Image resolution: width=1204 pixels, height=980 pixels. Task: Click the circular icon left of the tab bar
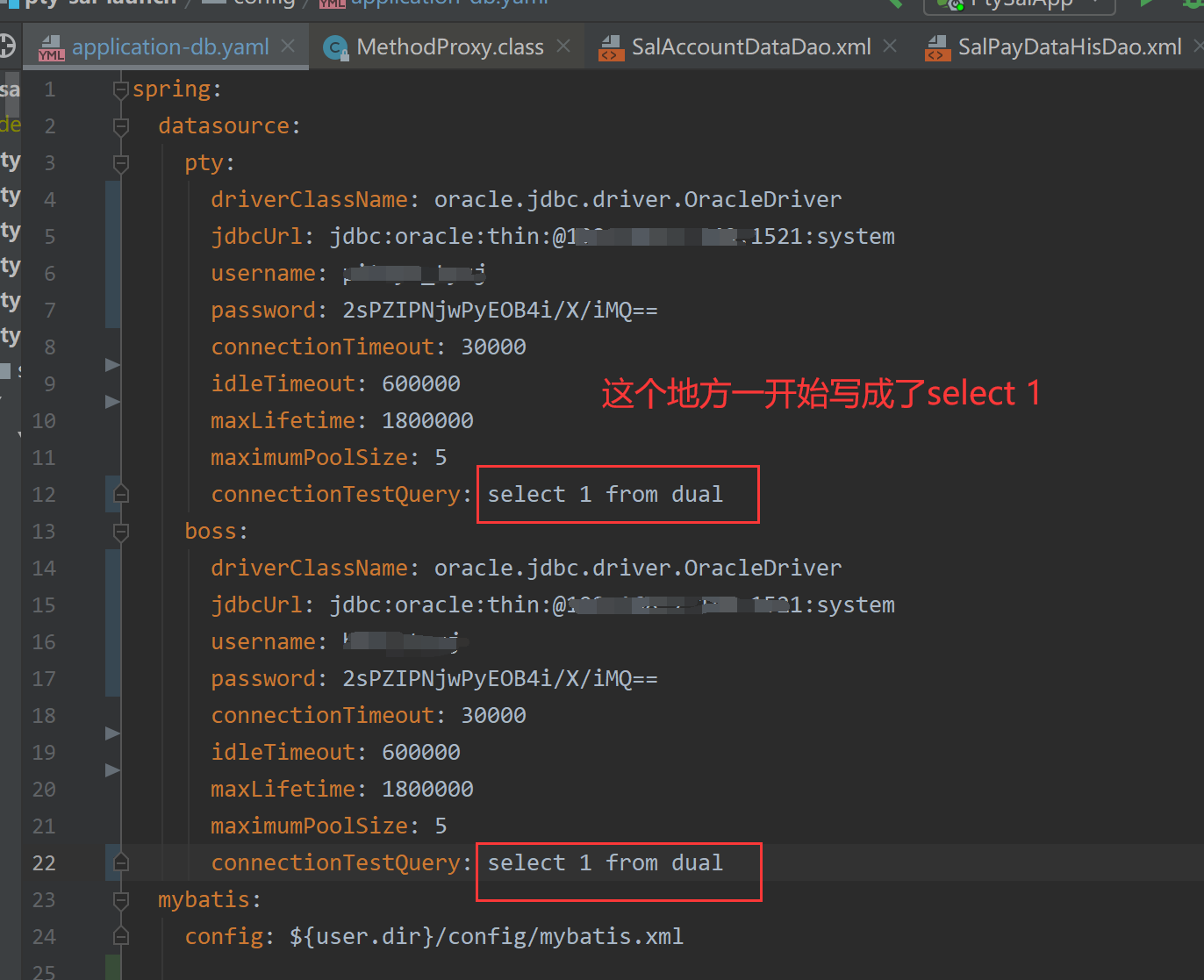pyautogui.click(x=8, y=46)
